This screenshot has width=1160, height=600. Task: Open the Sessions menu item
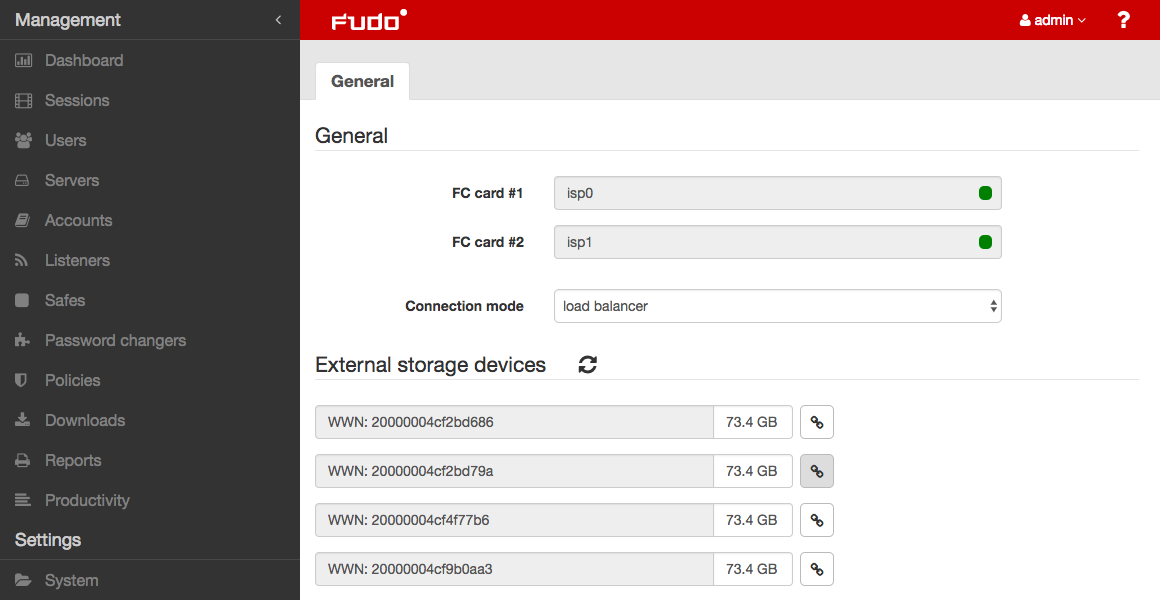(x=77, y=101)
